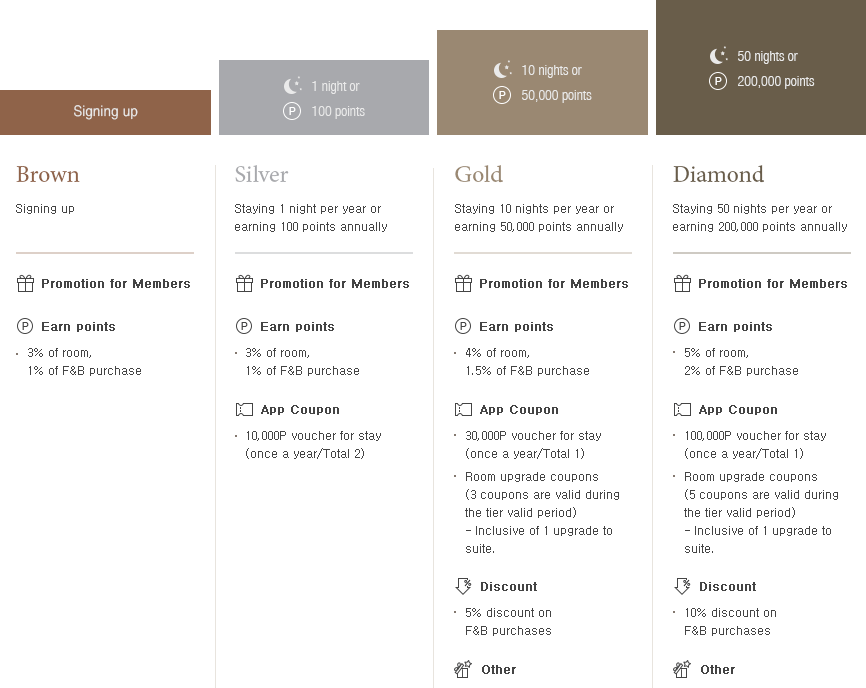866x688 pixels.
Task: Click Gold's 30,000P voucher for stay text
Action: [x=533, y=436]
